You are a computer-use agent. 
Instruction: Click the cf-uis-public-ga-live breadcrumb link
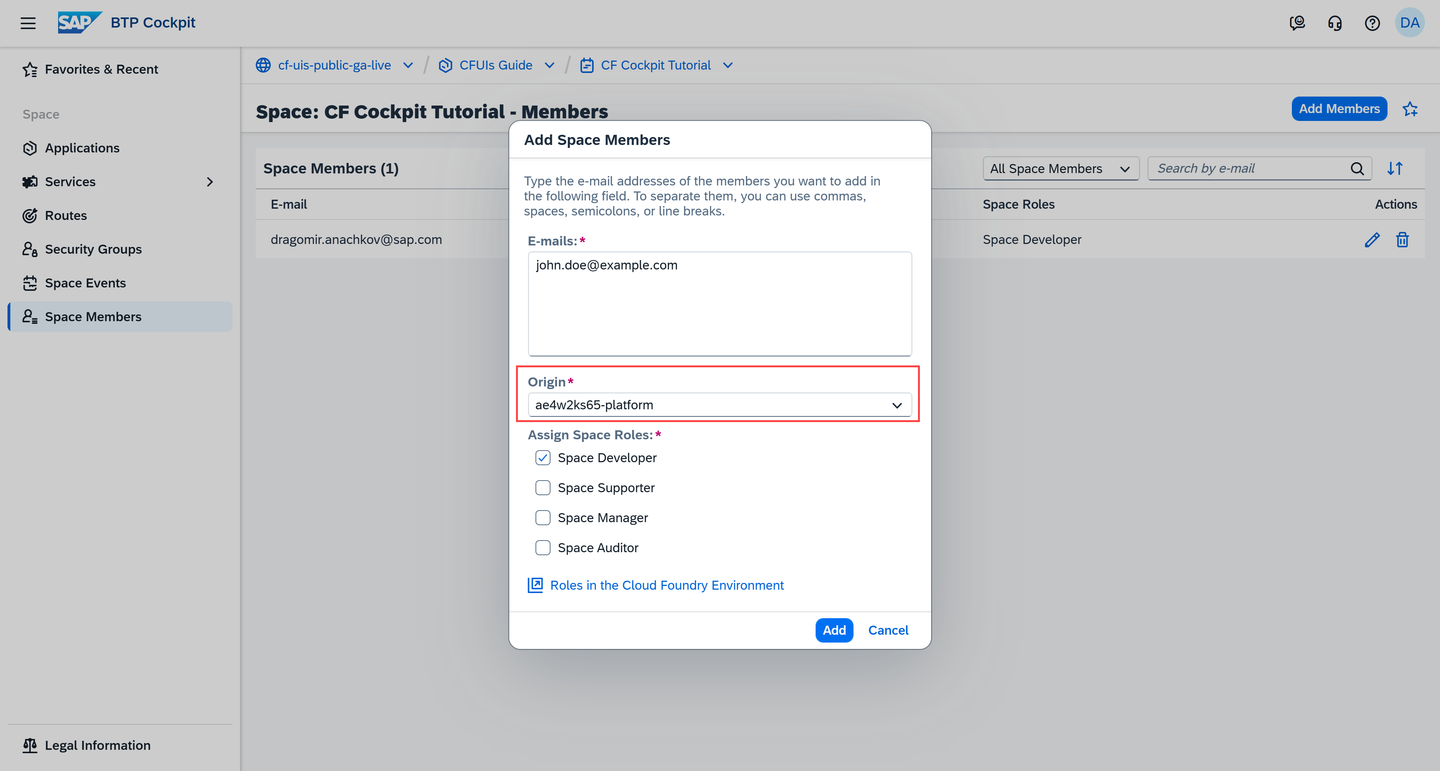pyautogui.click(x=334, y=65)
